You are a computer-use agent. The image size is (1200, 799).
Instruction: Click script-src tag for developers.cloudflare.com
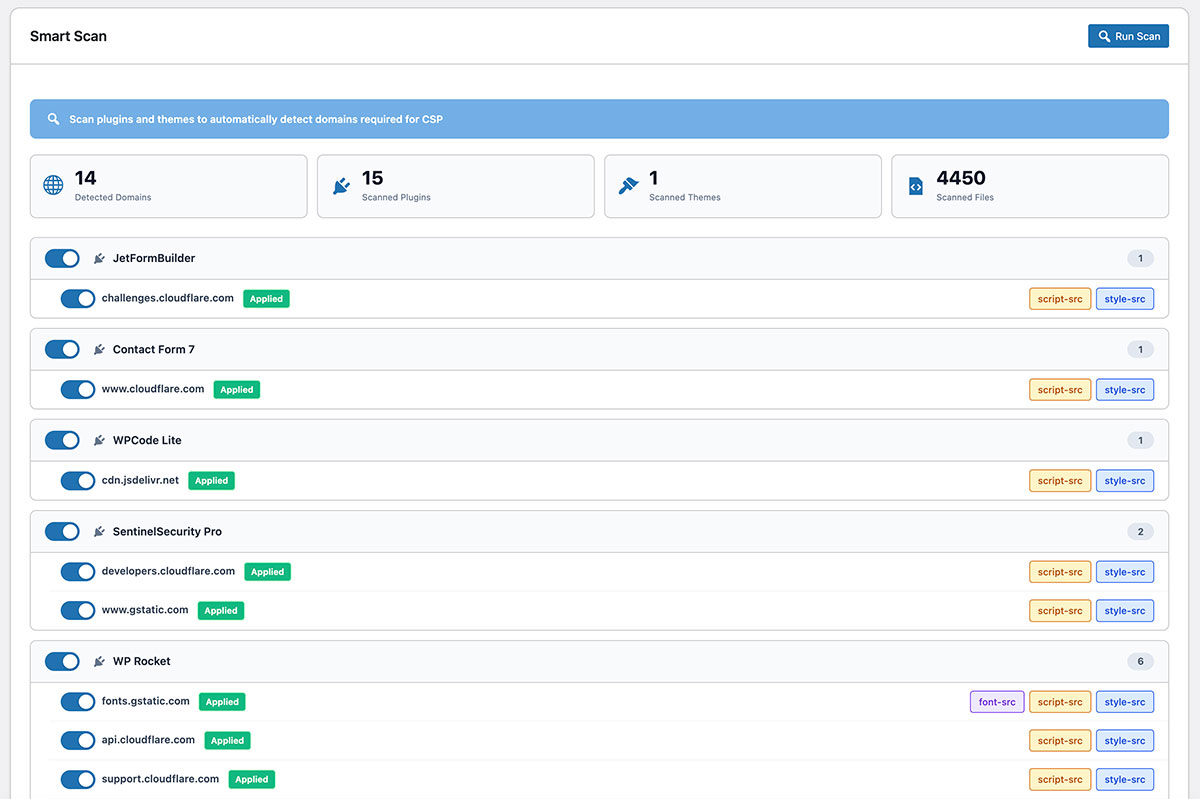tap(1060, 572)
